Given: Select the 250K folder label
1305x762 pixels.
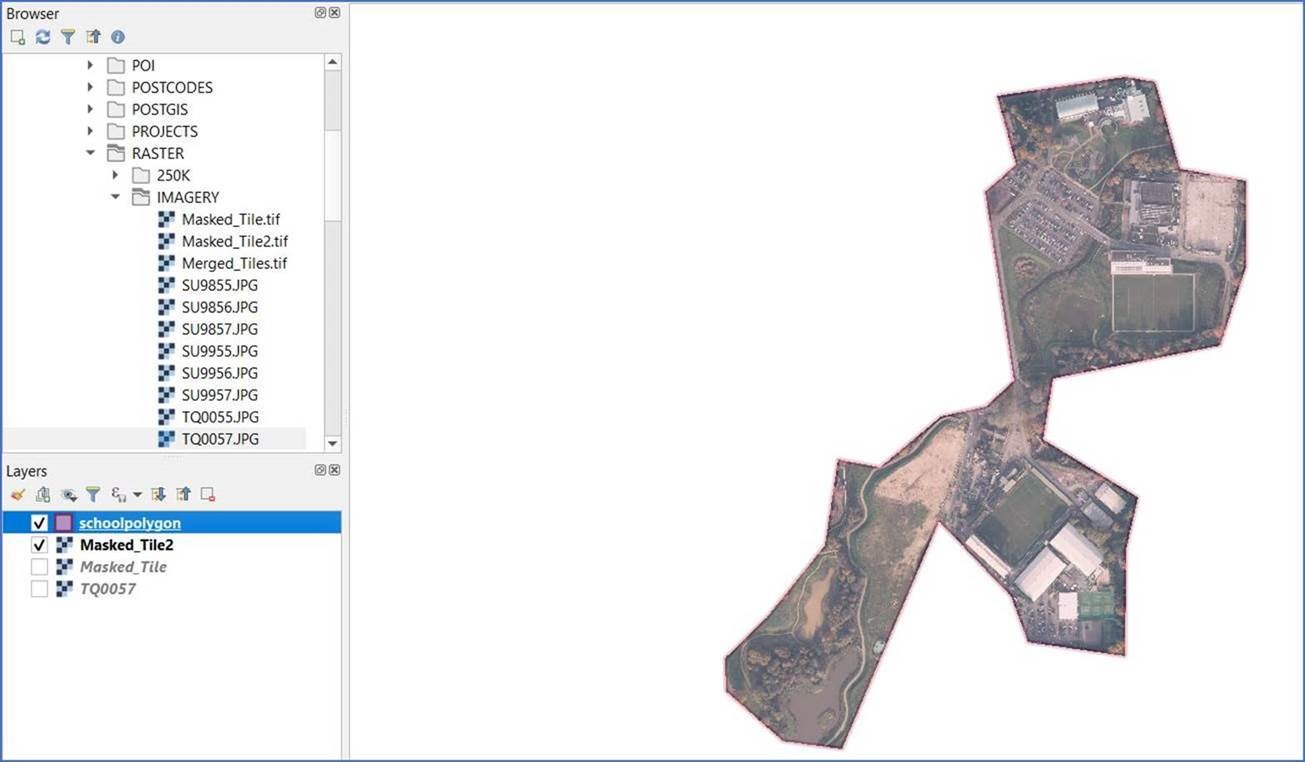Looking at the screenshot, I should tap(173, 175).
